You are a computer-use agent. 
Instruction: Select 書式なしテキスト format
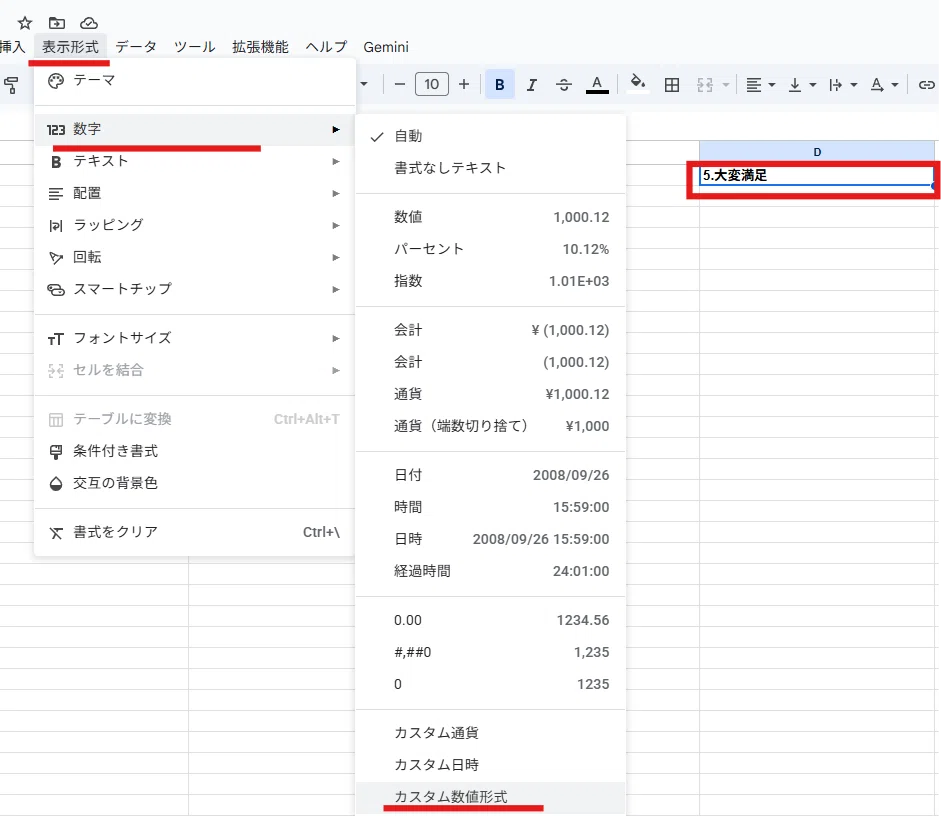490,168
